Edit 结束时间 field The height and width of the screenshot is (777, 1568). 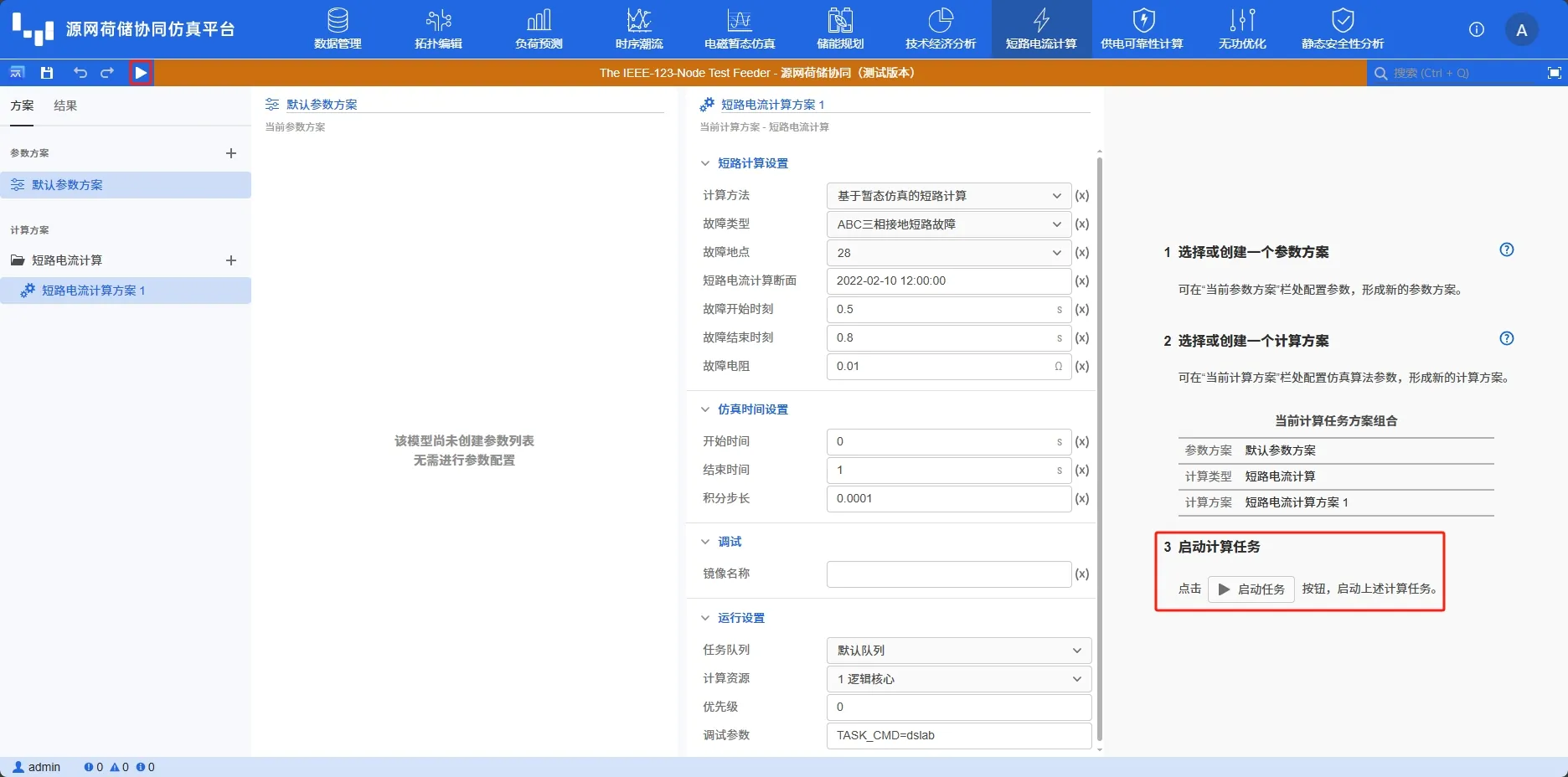(x=949, y=471)
